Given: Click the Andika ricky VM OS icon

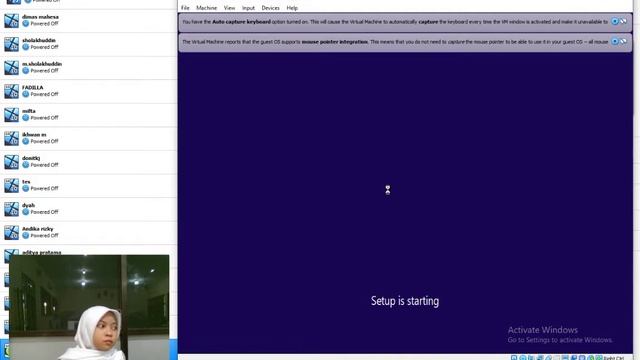Looking at the screenshot, I should (11, 233).
